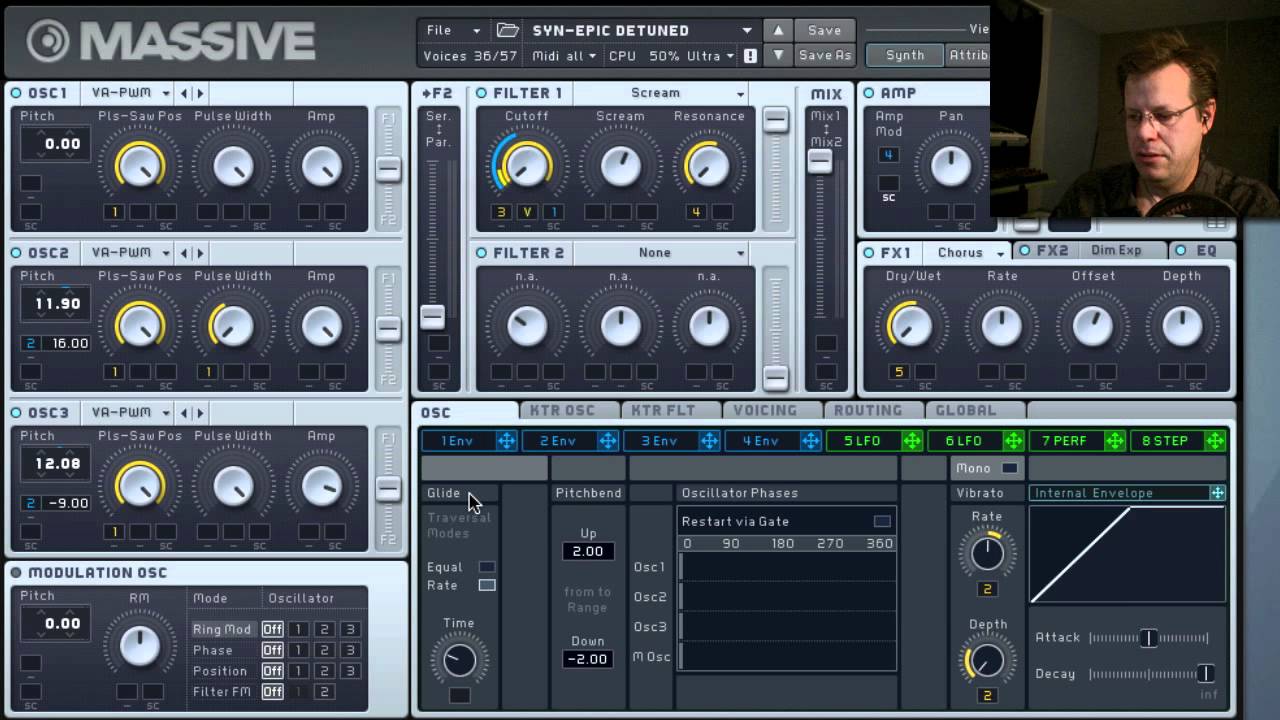This screenshot has width=1280, height=720.
Task: Select OSC1 next wavetable arrow
Action: [199, 93]
